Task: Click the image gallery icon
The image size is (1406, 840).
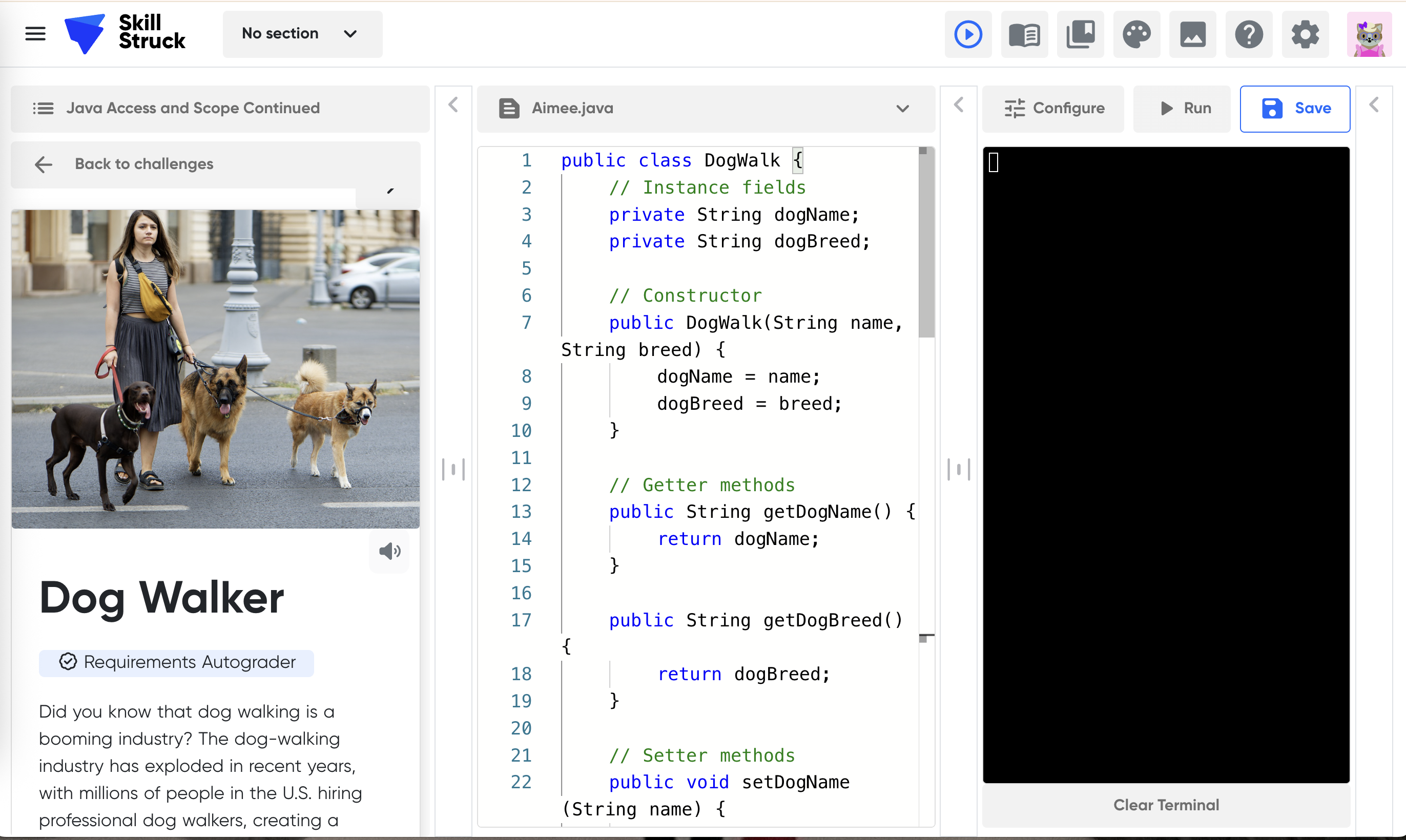Action: click(1192, 34)
